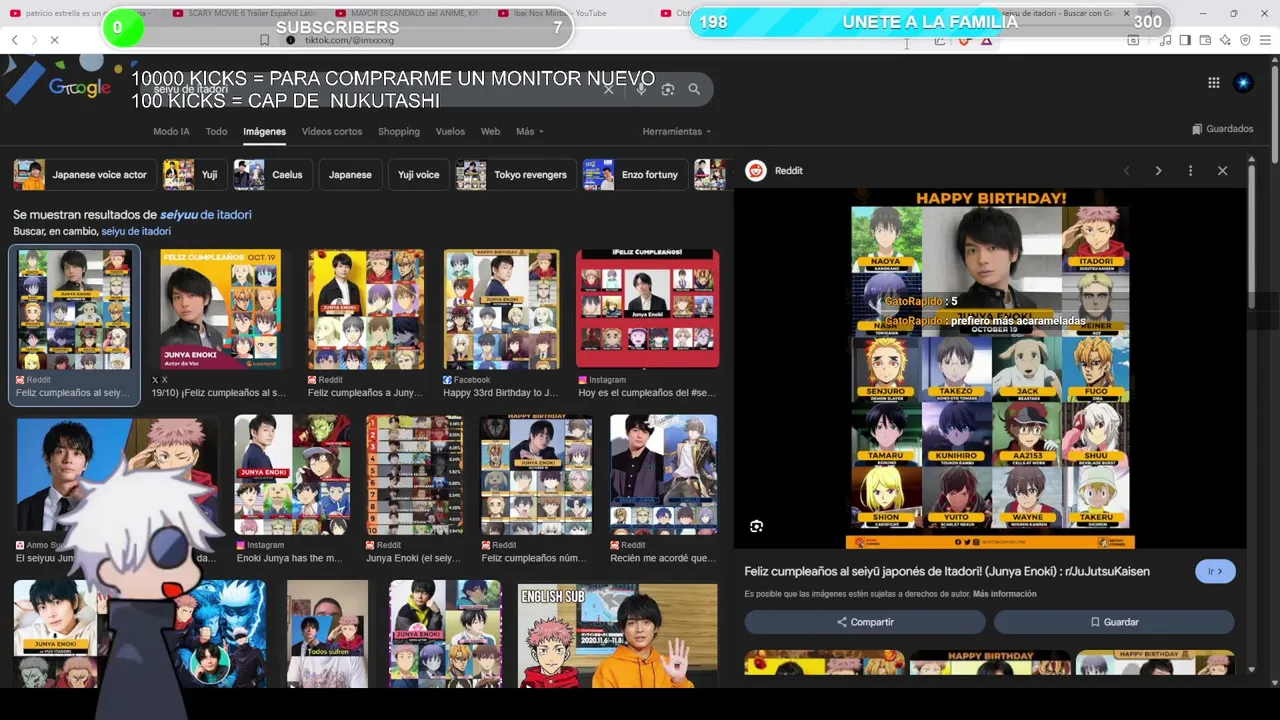Image resolution: width=1280 pixels, height=720 pixels.
Task: Select the Yuji filter chip
Action: pos(195,174)
